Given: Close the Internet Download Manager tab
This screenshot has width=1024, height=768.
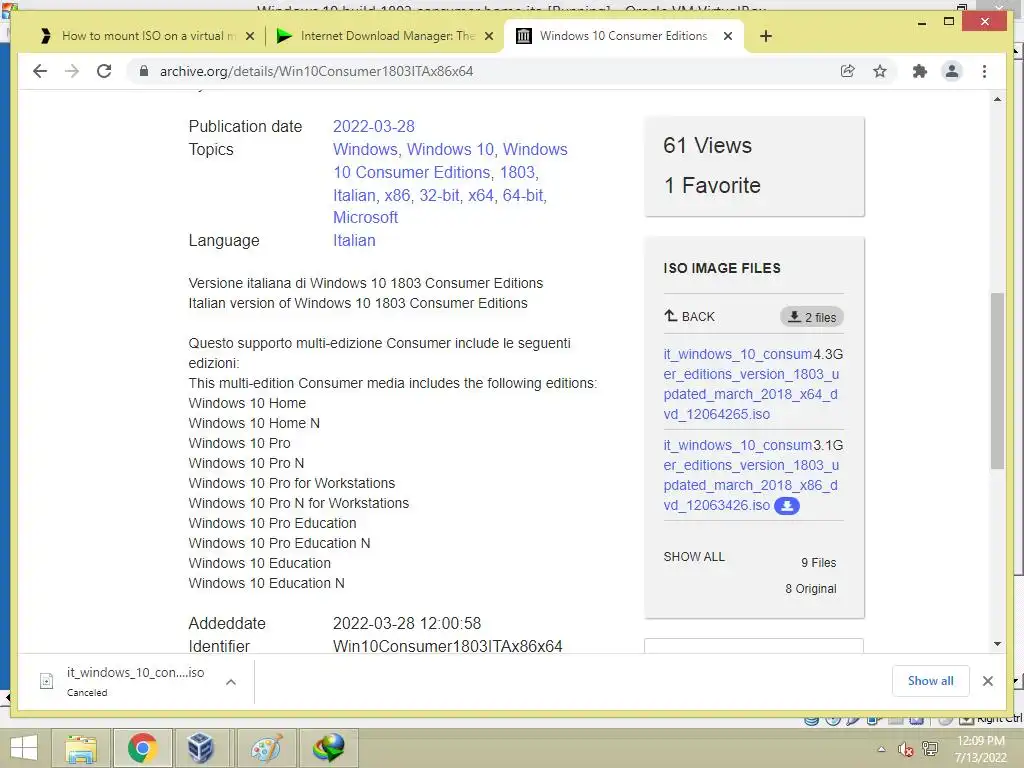Looking at the screenshot, I should (488, 36).
